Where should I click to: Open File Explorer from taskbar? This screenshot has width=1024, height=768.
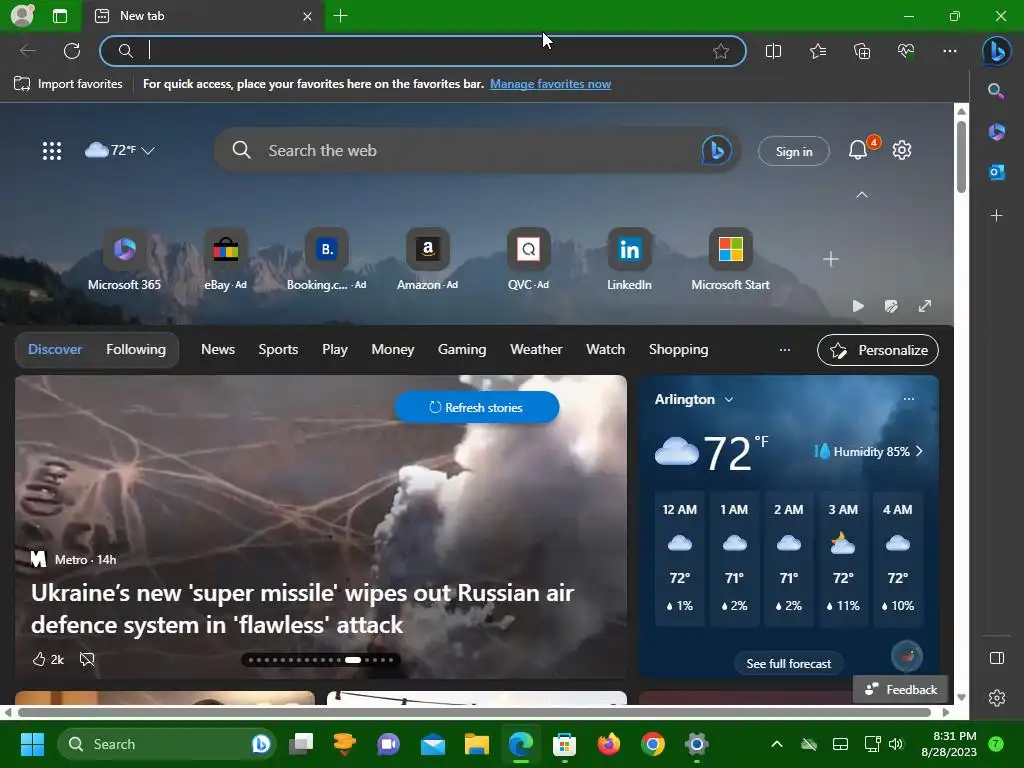click(x=477, y=744)
